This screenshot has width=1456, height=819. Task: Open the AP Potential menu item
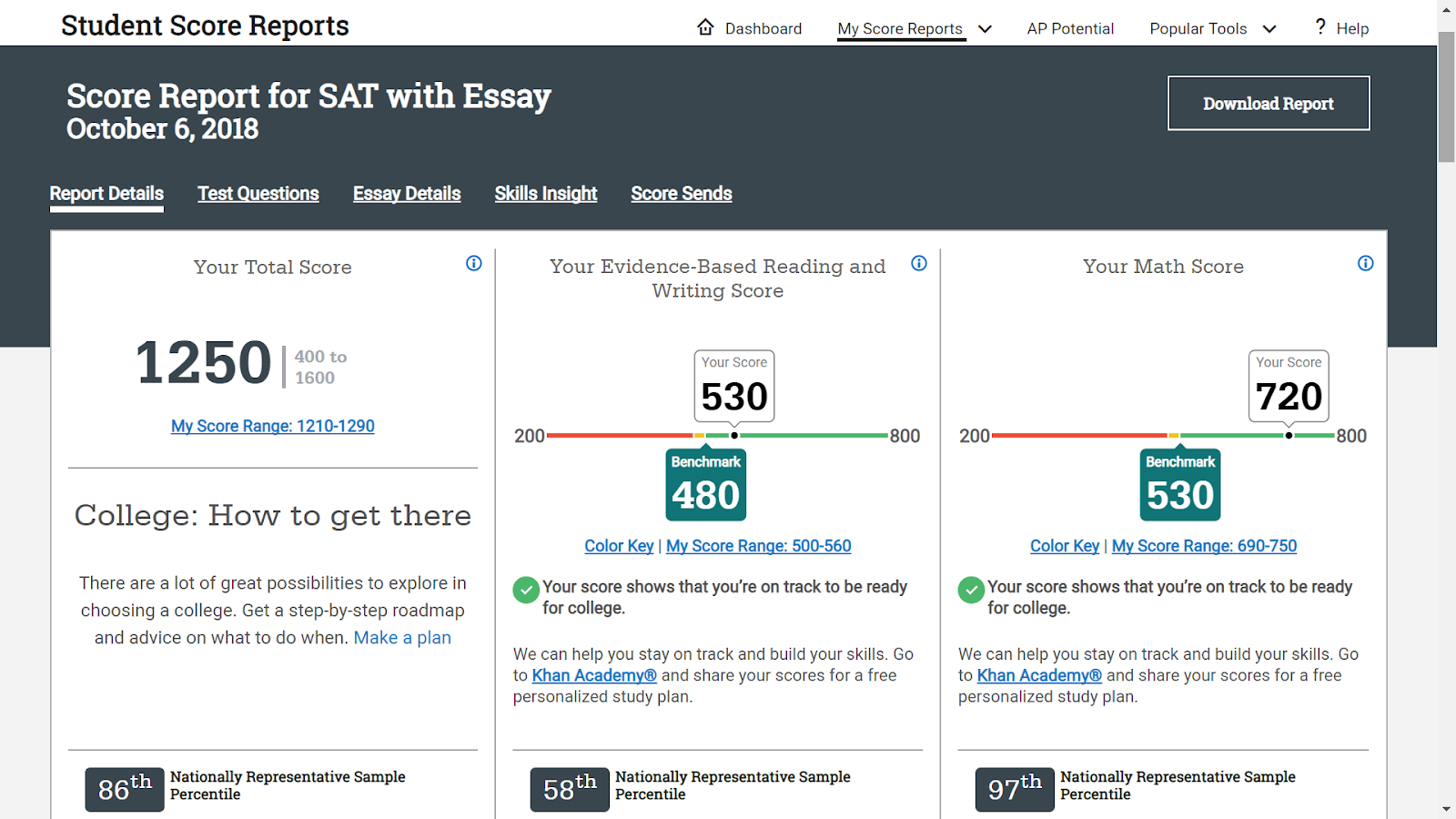point(1070,28)
